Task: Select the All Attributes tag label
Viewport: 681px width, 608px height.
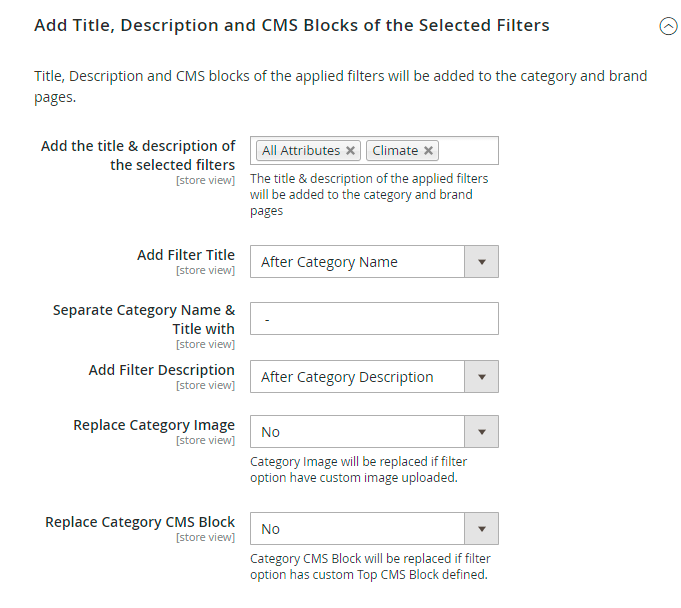Action: point(300,151)
